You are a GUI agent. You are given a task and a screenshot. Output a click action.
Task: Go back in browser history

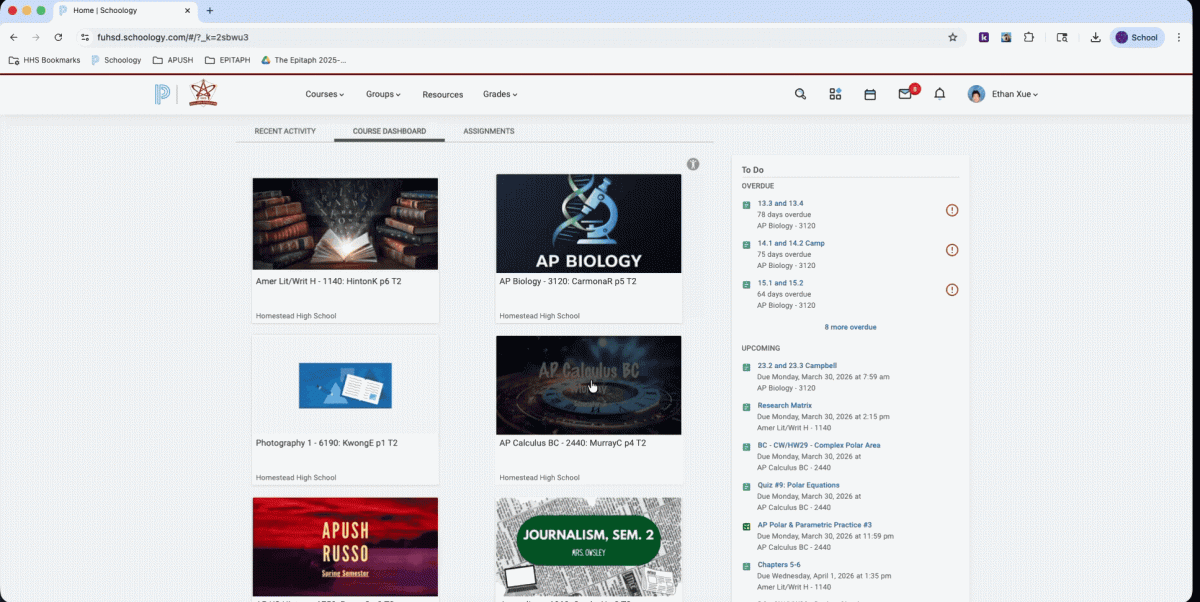(14, 37)
